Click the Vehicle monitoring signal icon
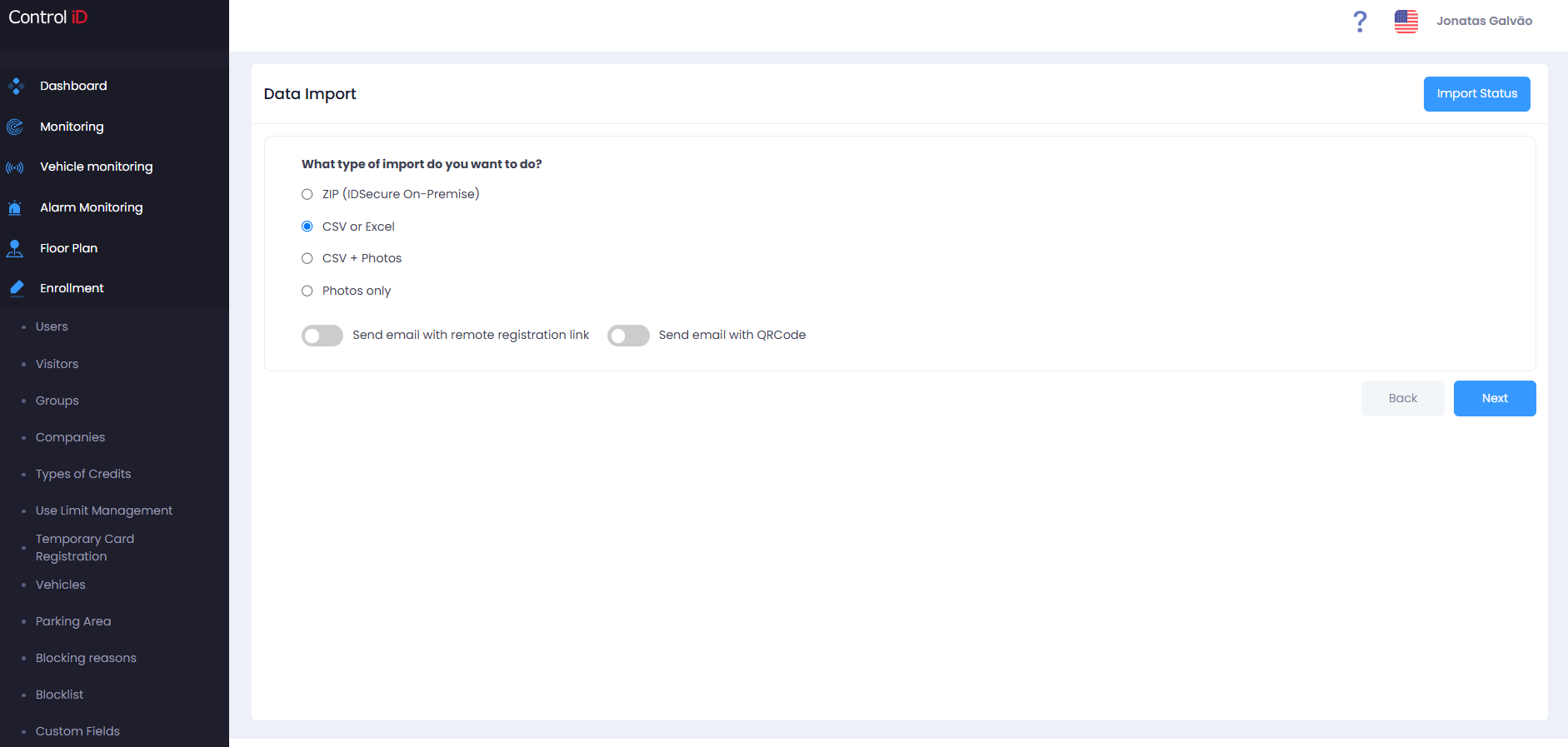 (x=15, y=167)
